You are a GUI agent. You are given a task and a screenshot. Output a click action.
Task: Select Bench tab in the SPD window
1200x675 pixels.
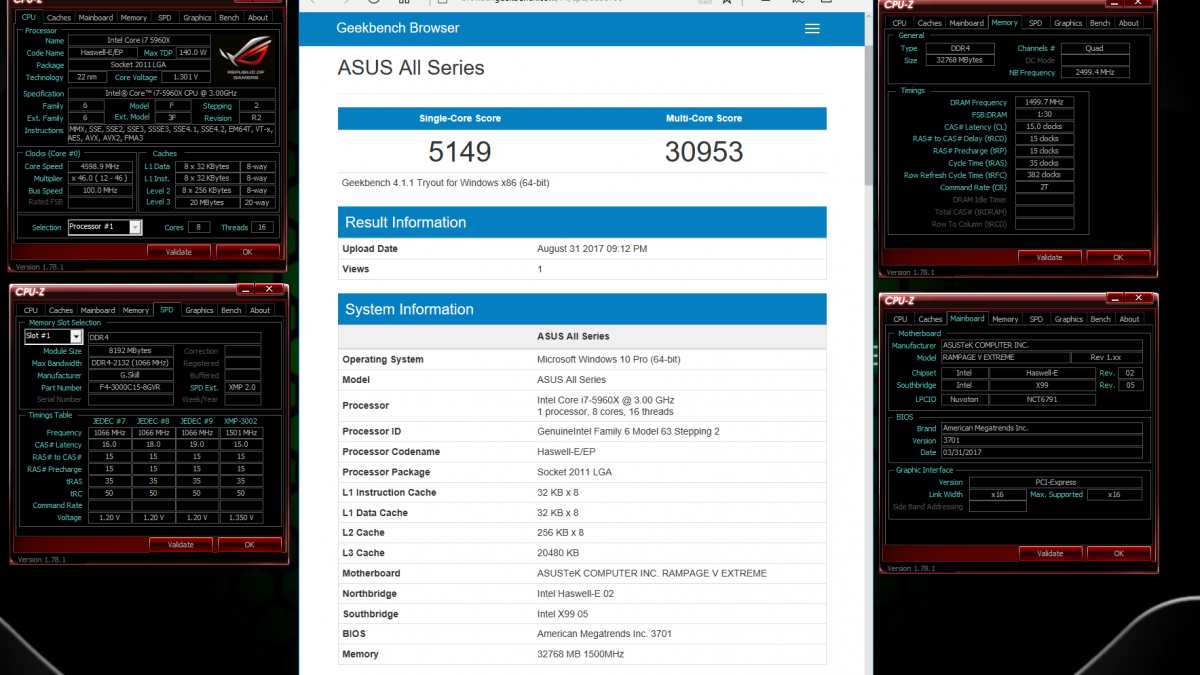point(231,310)
